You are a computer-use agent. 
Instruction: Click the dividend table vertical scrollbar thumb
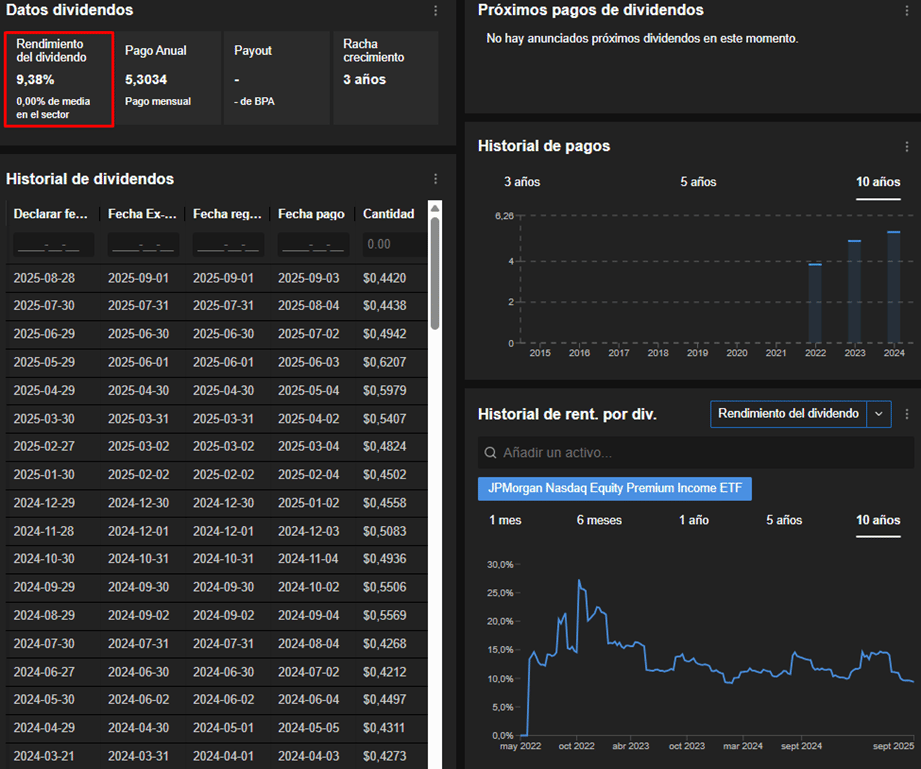(x=434, y=270)
